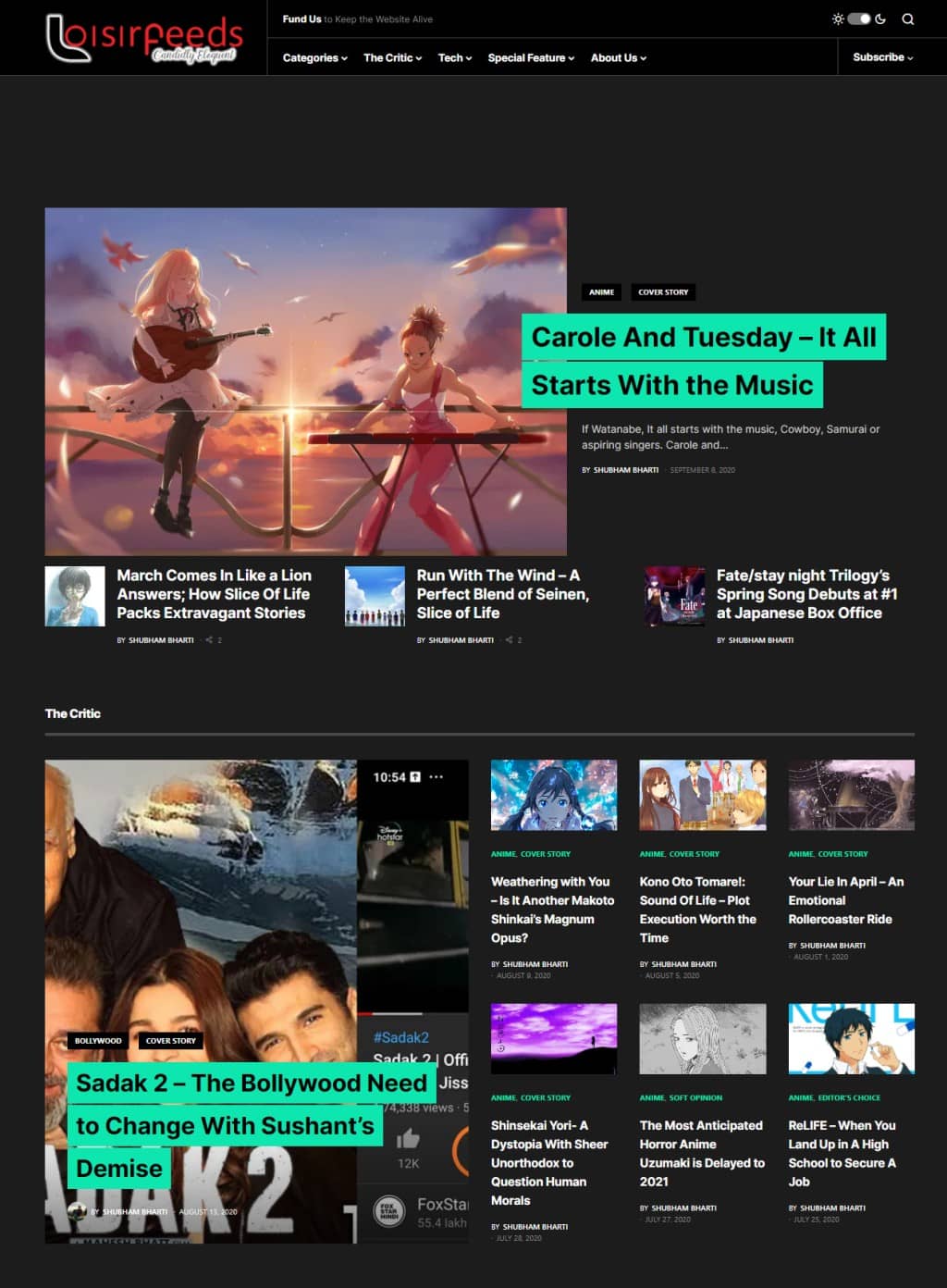Image resolution: width=947 pixels, height=1288 pixels.
Task: Click COVER STORY tag on Carole And Tuesday
Action: coord(663,292)
